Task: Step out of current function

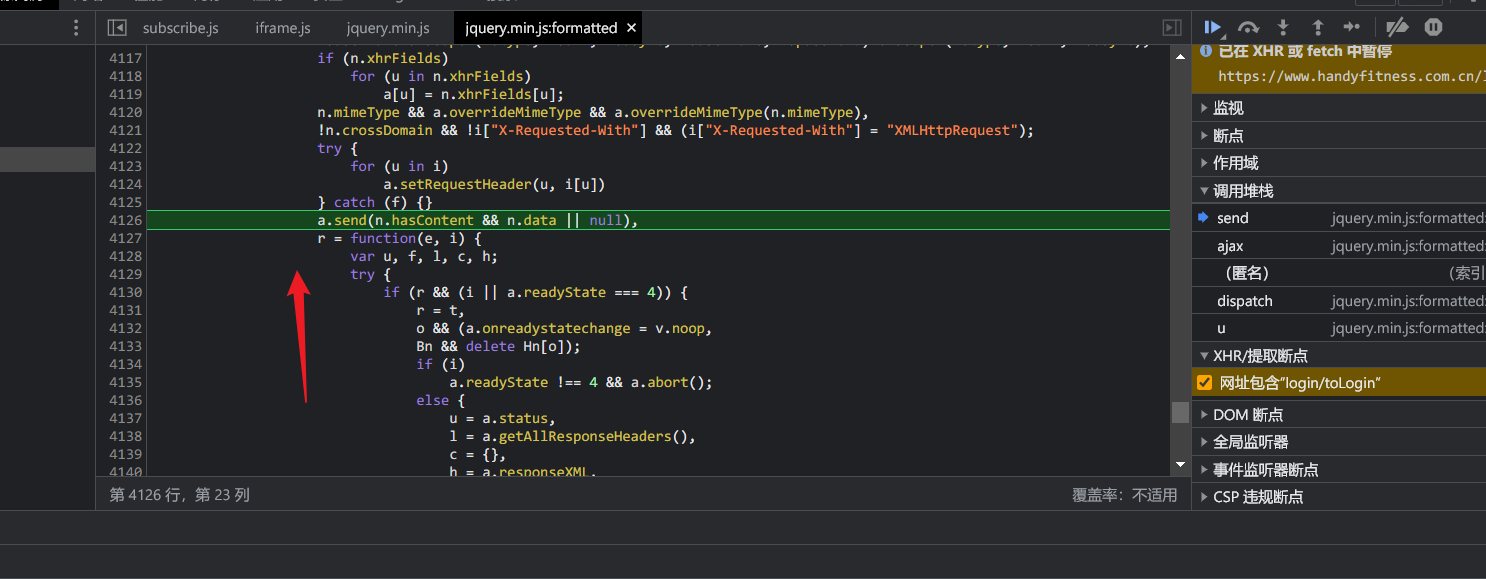Action: pyautogui.click(x=1318, y=27)
